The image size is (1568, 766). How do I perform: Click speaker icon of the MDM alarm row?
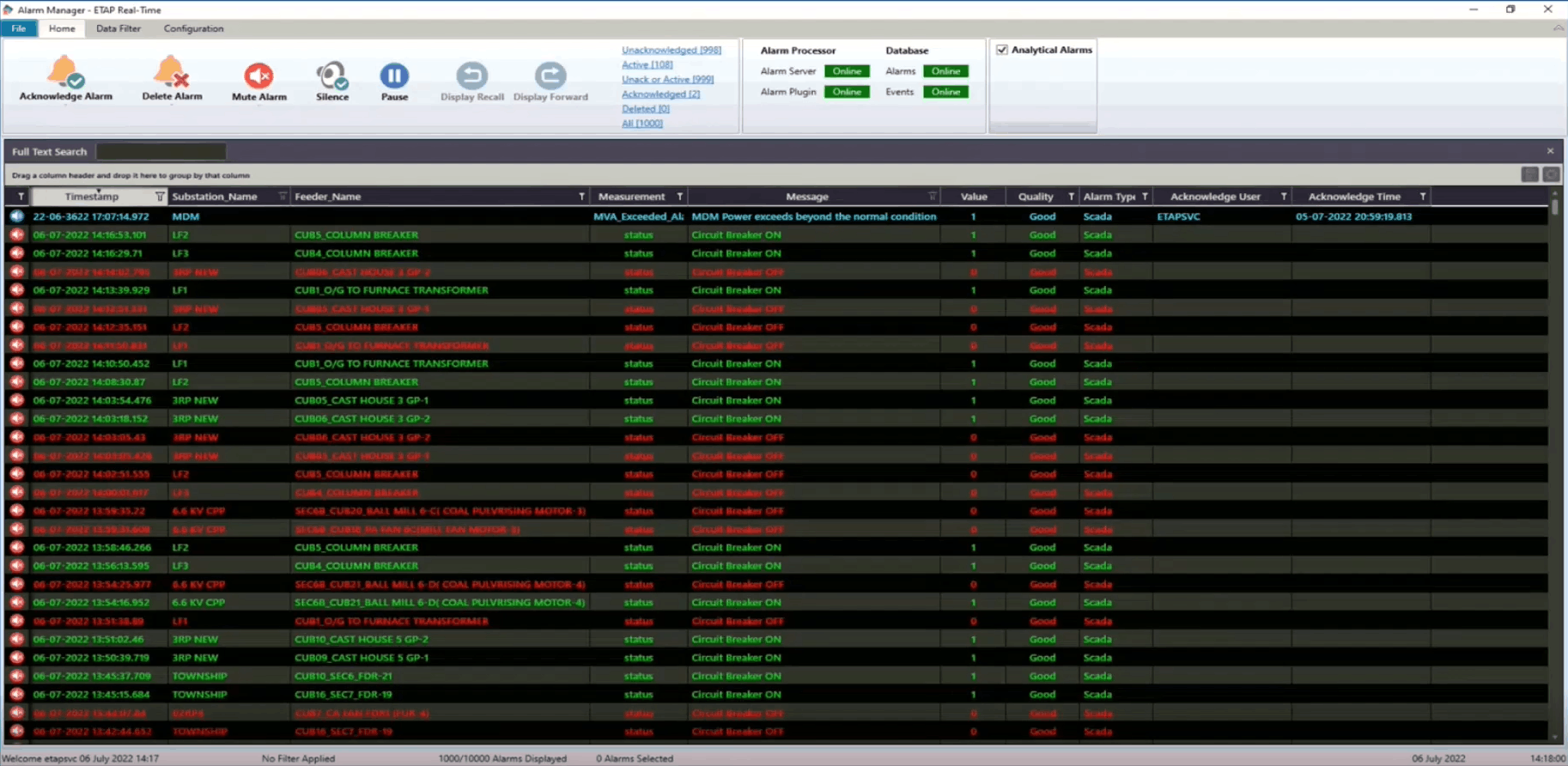(16, 216)
